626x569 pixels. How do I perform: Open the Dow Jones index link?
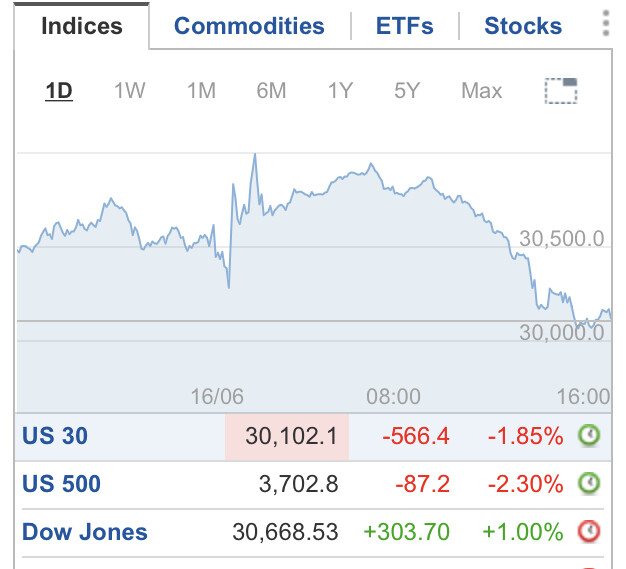coord(85,532)
